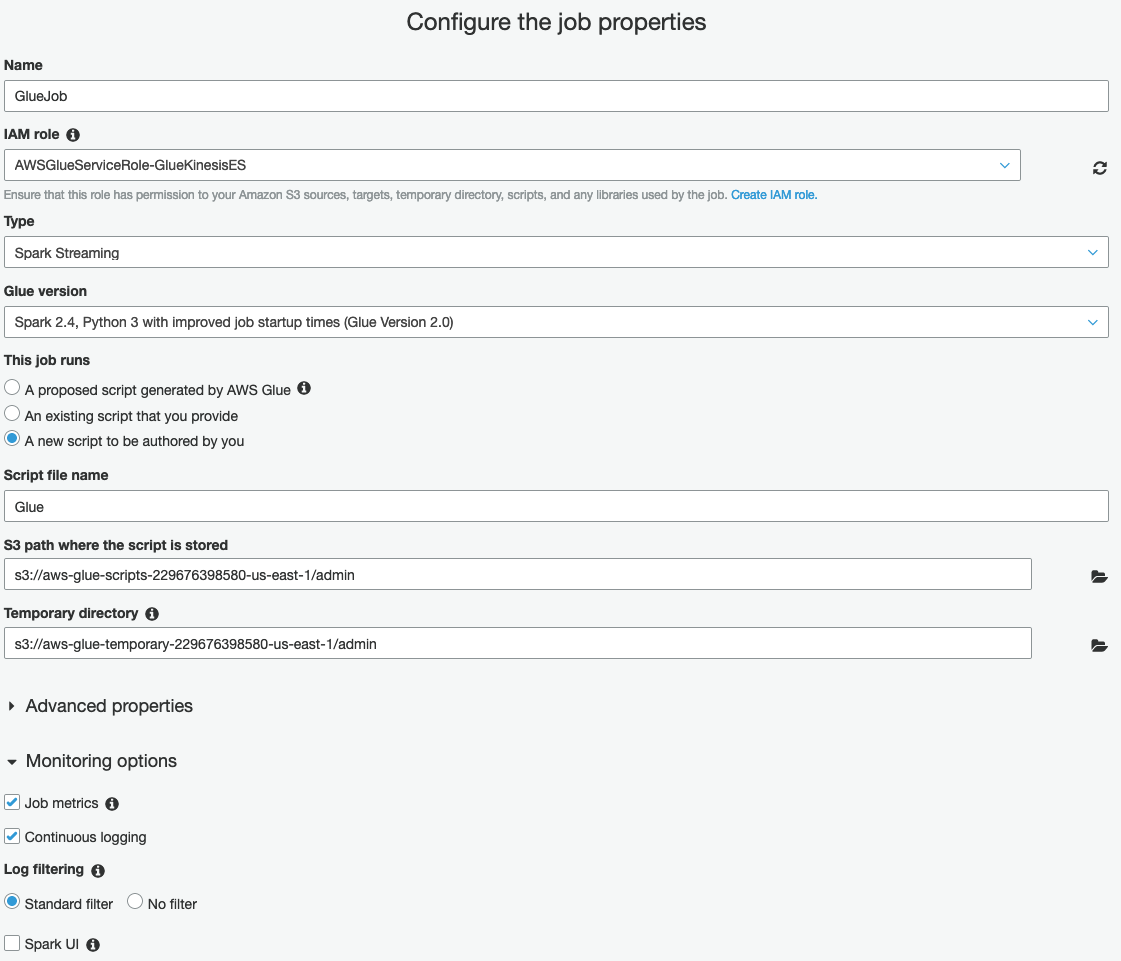Open the Glue version dropdown
Screen dimensions: 1121x961
[x=556, y=322]
